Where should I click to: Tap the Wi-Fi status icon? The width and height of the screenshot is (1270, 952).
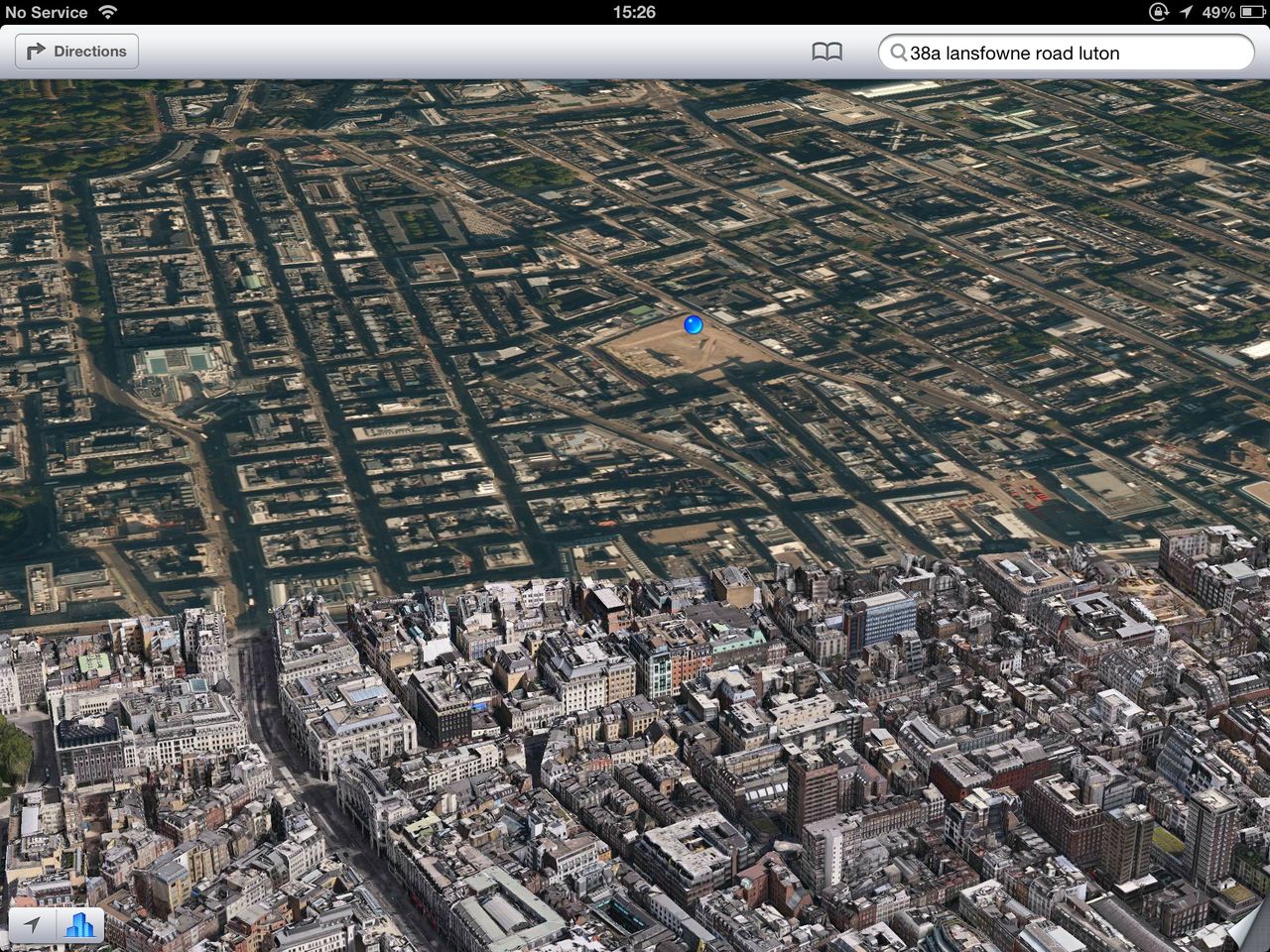pos(107,12)
